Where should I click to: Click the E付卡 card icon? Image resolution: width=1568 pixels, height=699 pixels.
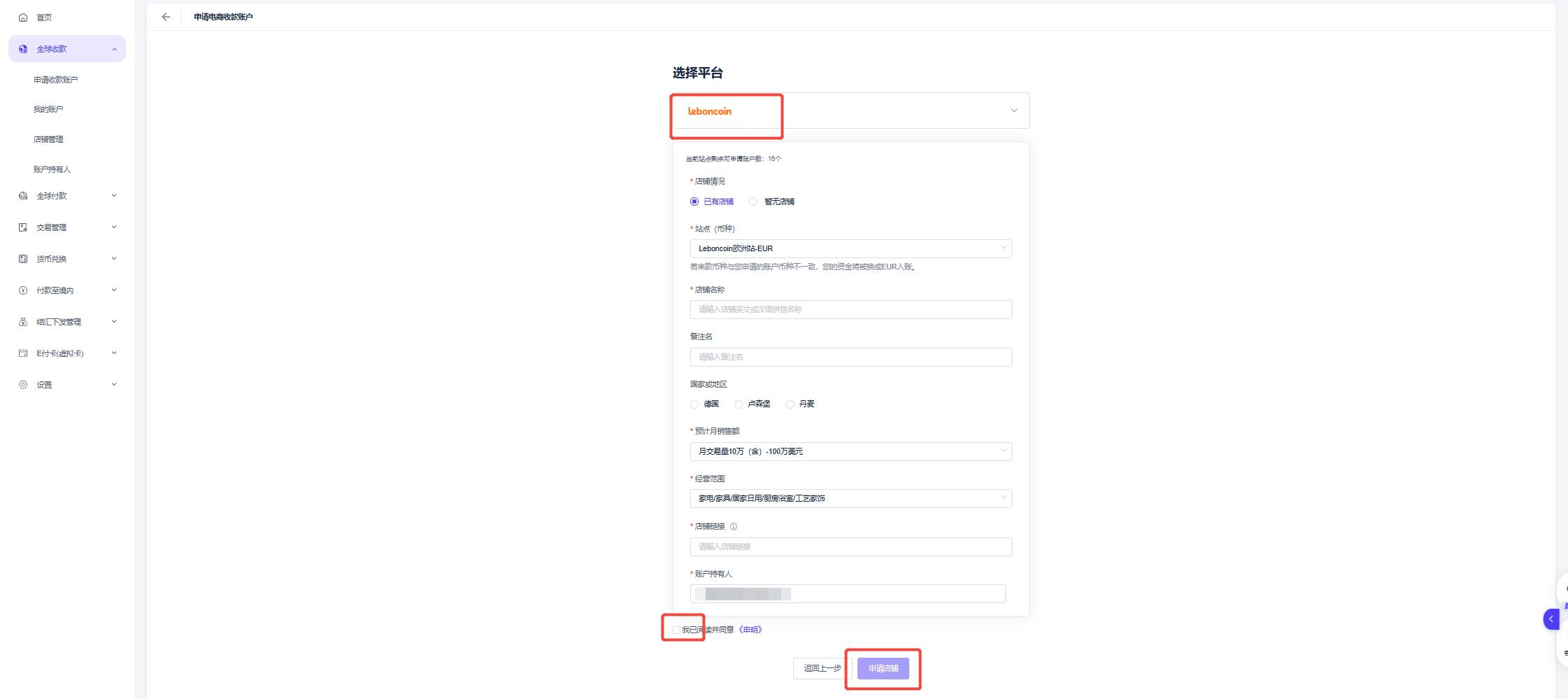pos(23,353)
